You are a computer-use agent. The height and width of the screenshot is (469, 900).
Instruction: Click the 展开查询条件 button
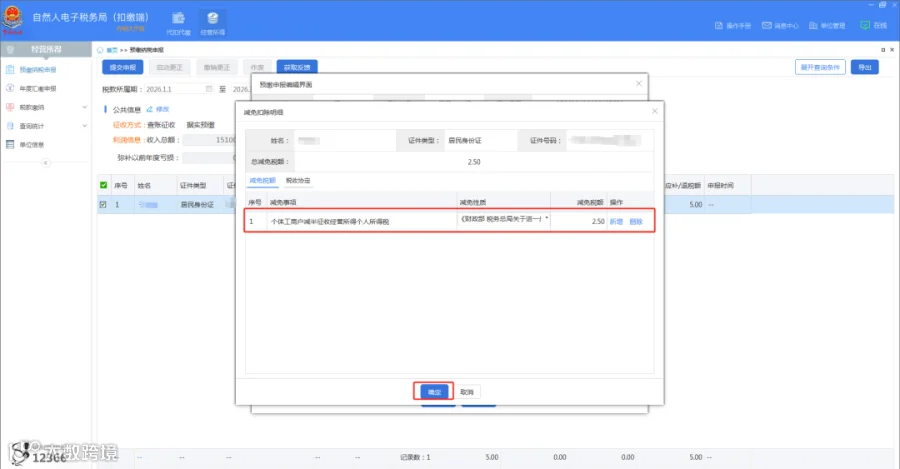pyautogui.click(x=820, y=67)
